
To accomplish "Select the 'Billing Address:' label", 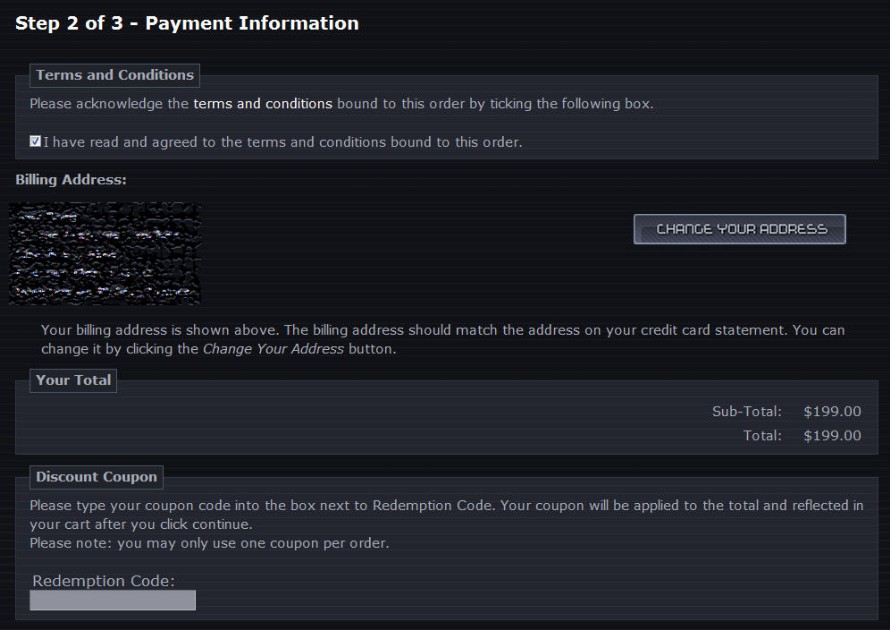I will pos(70,180).
